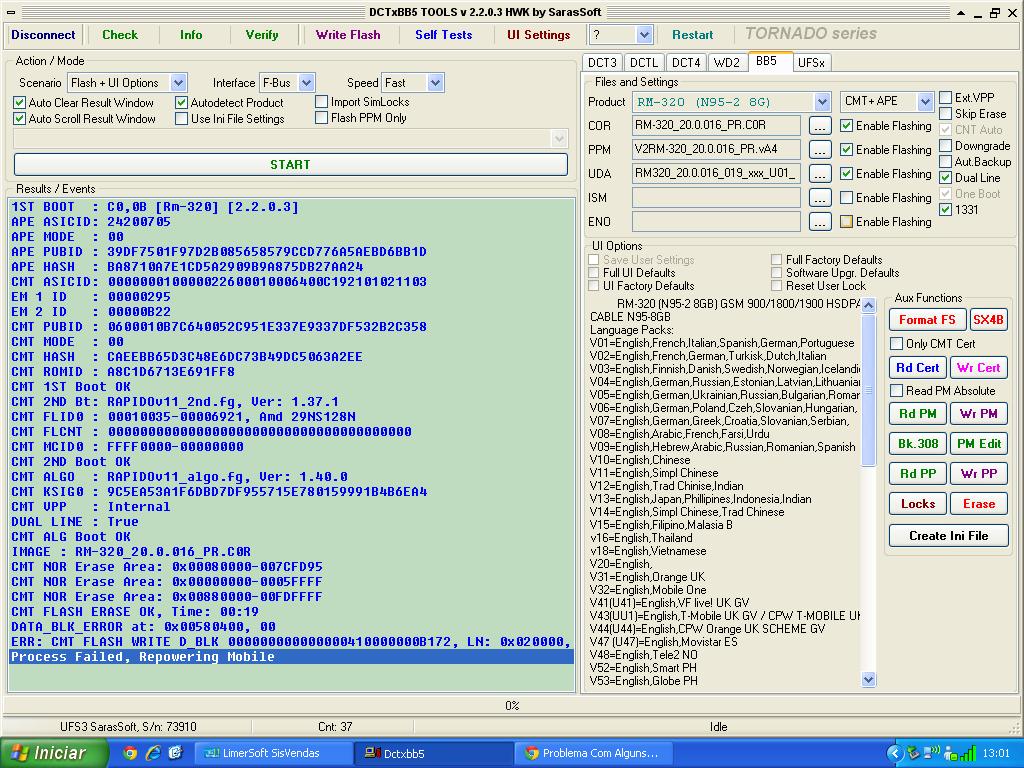The width and height of the screenshot is (1024, 768).
Task: Open UI Settings
Action: point(539,35)
